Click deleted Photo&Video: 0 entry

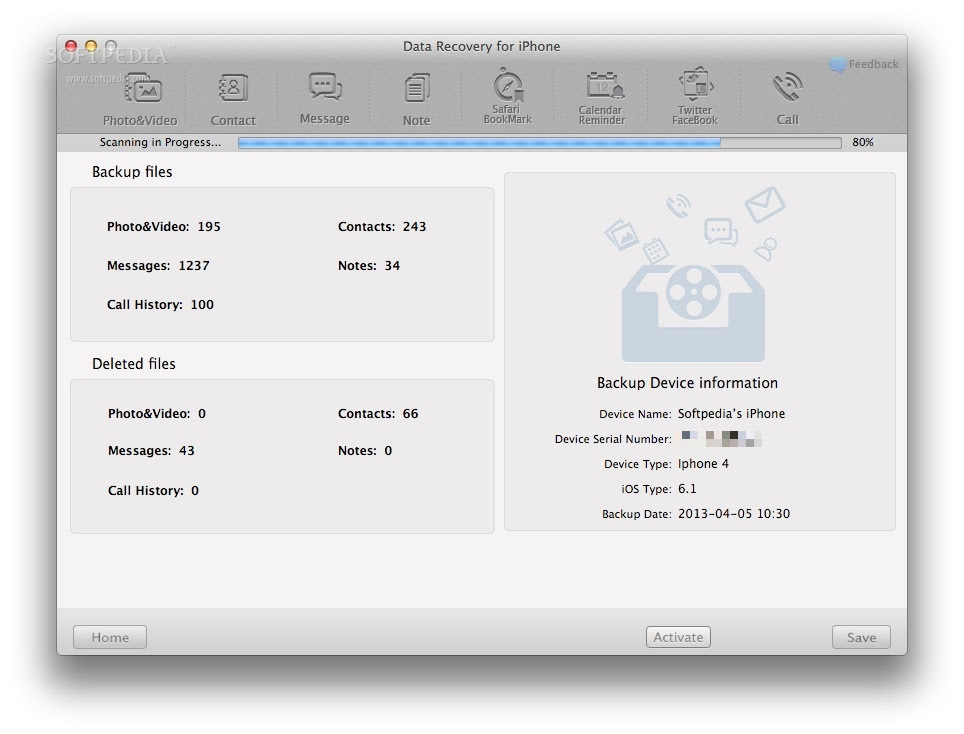tap(157, 413)
